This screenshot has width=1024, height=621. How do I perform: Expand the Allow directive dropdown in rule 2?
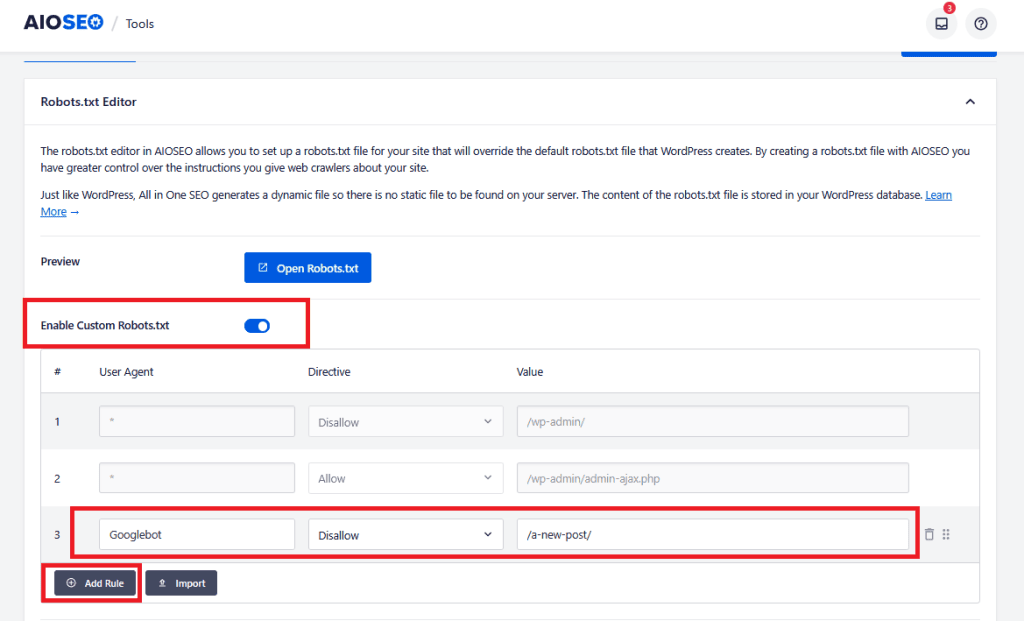tap(405, 479)
